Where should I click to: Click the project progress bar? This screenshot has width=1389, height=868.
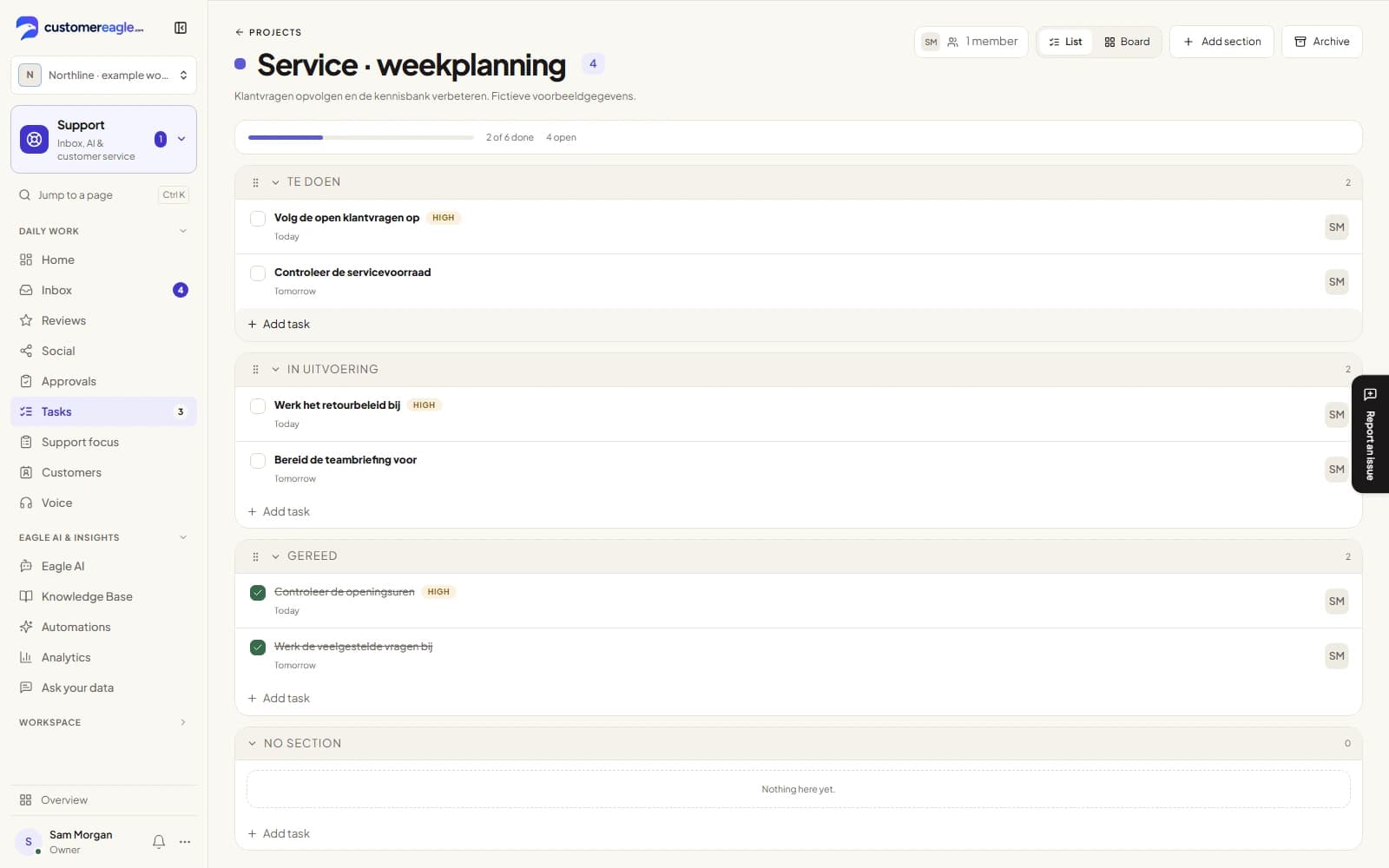pos(361,137)
